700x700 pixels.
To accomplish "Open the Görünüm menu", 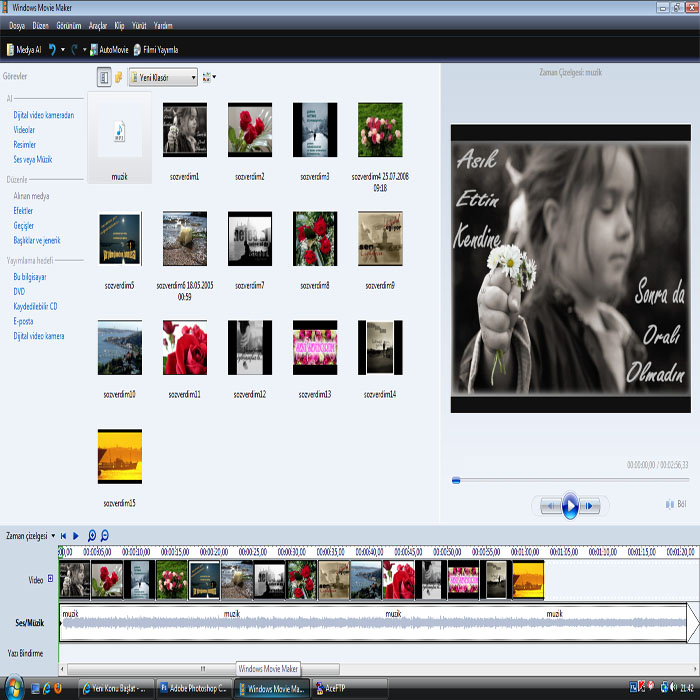I will [x=69, y=25].
